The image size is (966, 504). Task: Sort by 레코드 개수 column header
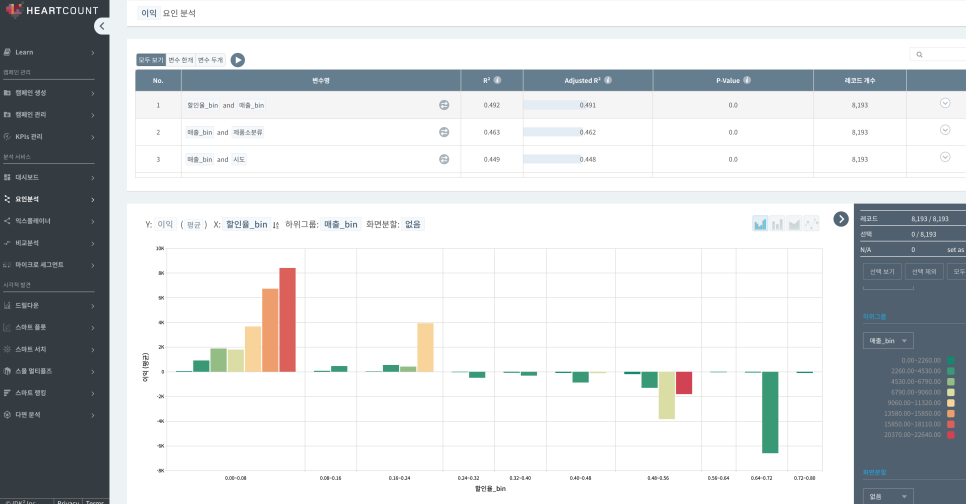(x=859, y=80)
